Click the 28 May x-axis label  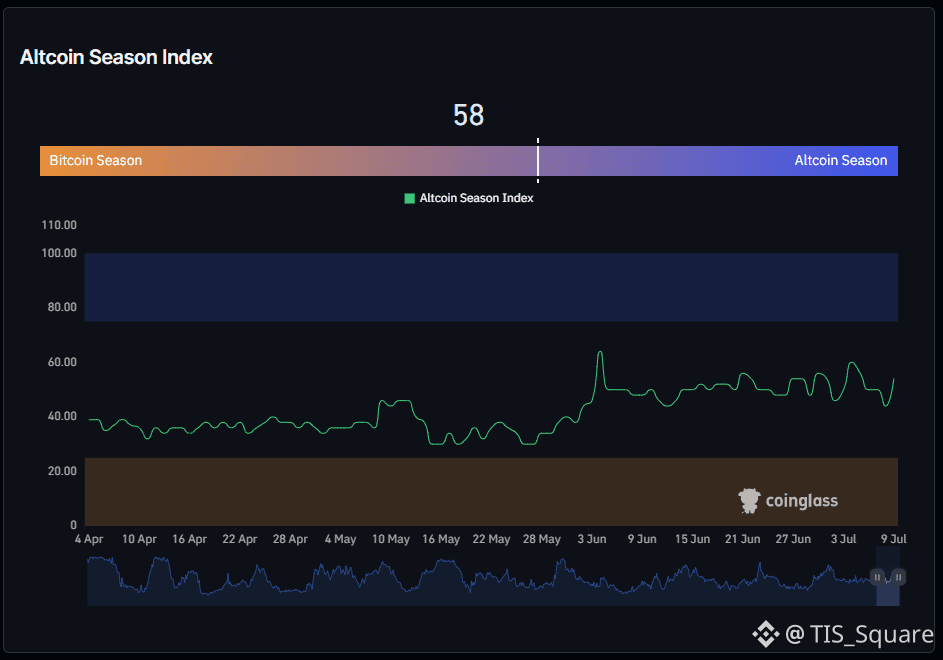tap(542, 539)
